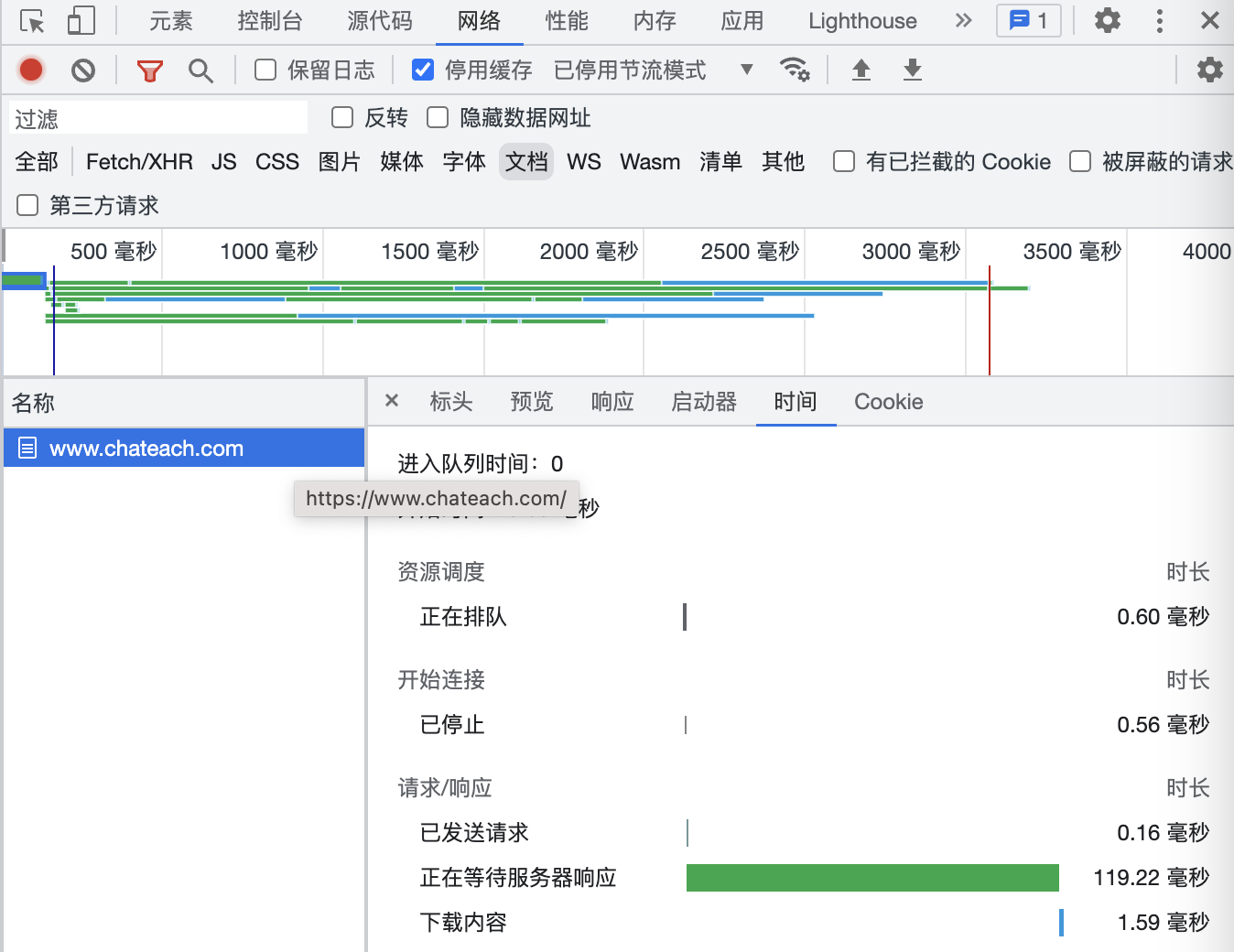Screen dimensions: 1234x952
Task: Tick the 隐藏数据网址 checkbox
Action: [x=438, y=117]
